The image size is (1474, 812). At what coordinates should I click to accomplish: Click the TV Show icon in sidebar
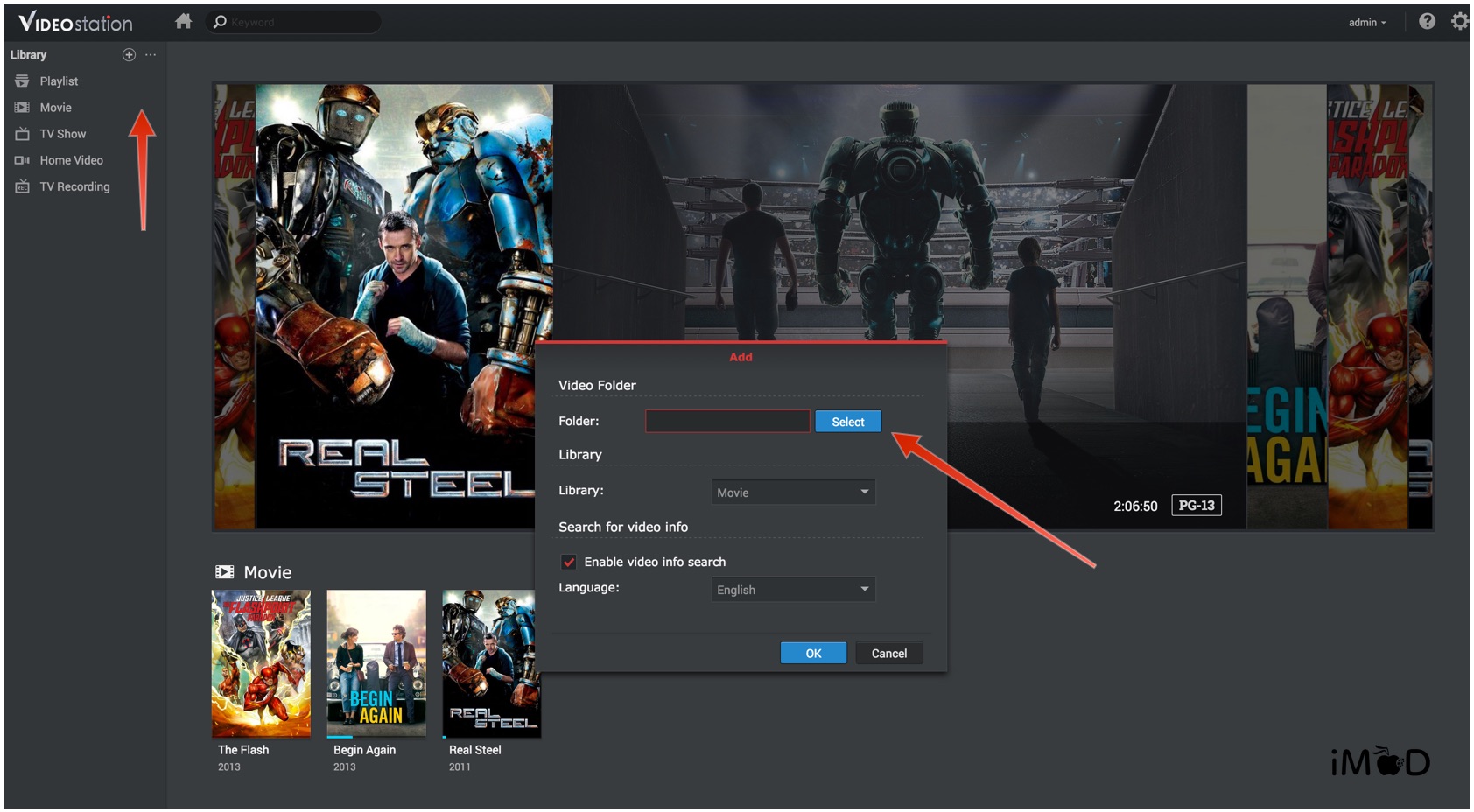point(22,134)
